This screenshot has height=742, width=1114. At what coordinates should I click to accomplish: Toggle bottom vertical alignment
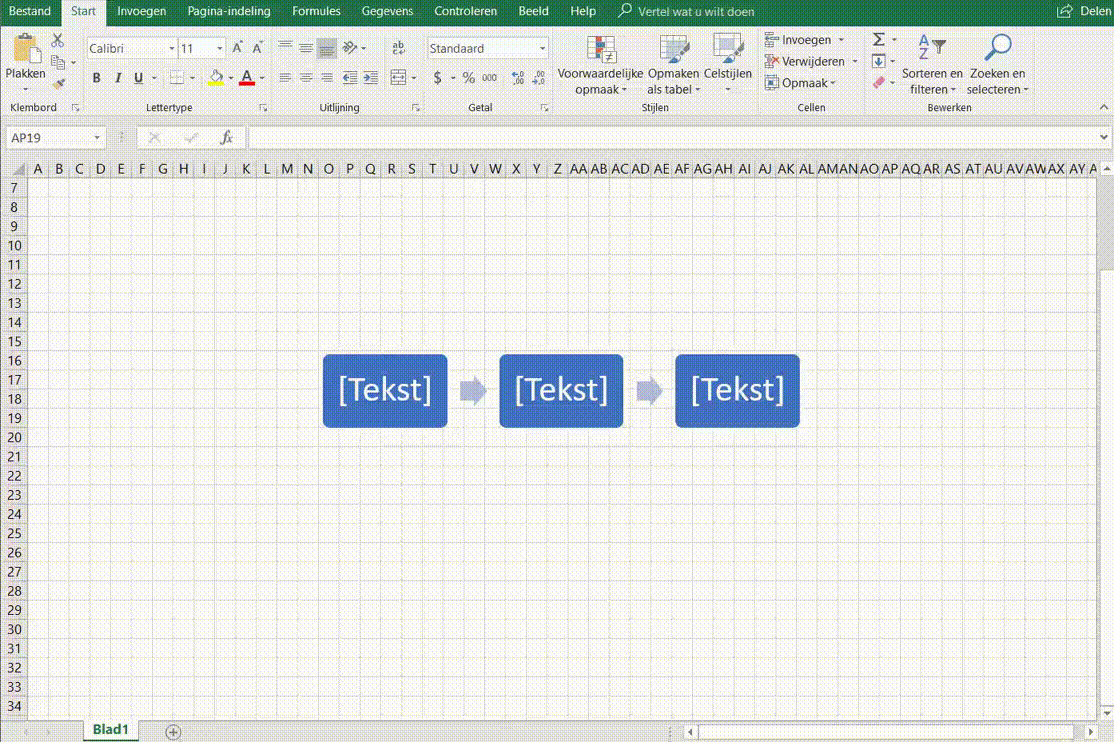[327, 48]
